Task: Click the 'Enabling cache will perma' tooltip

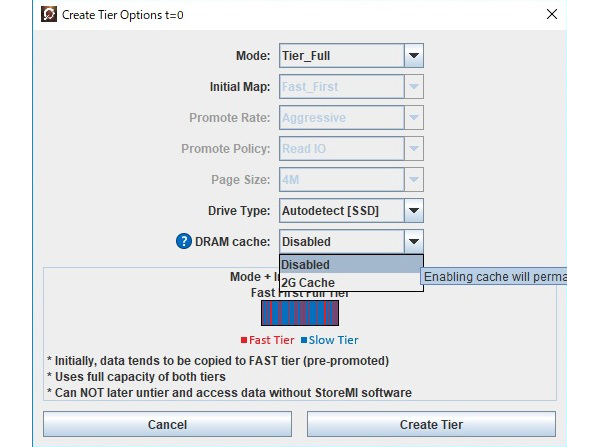Action: click(x=494, y=276)
